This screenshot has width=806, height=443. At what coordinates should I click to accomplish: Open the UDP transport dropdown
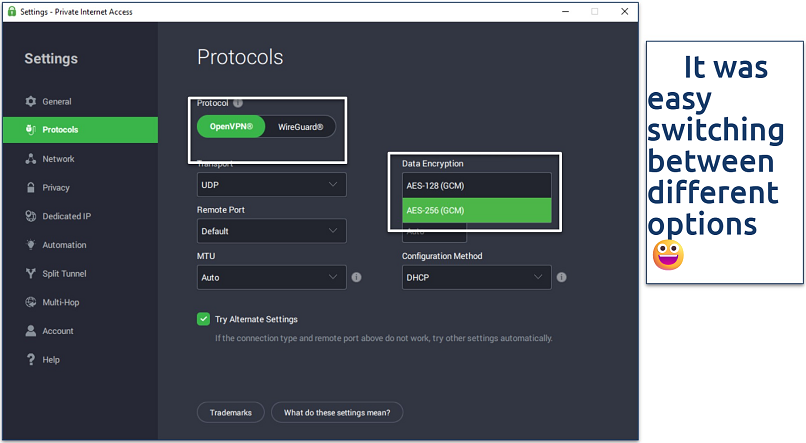tap(271, 184)
